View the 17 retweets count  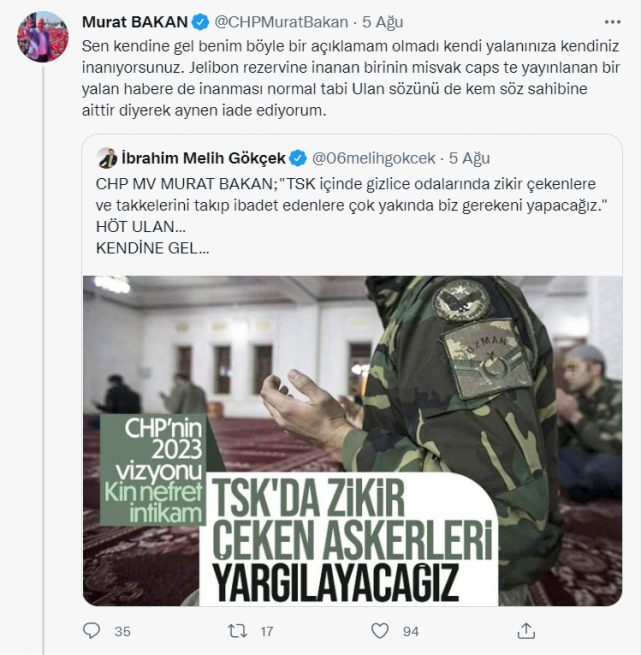coord(267,631)
